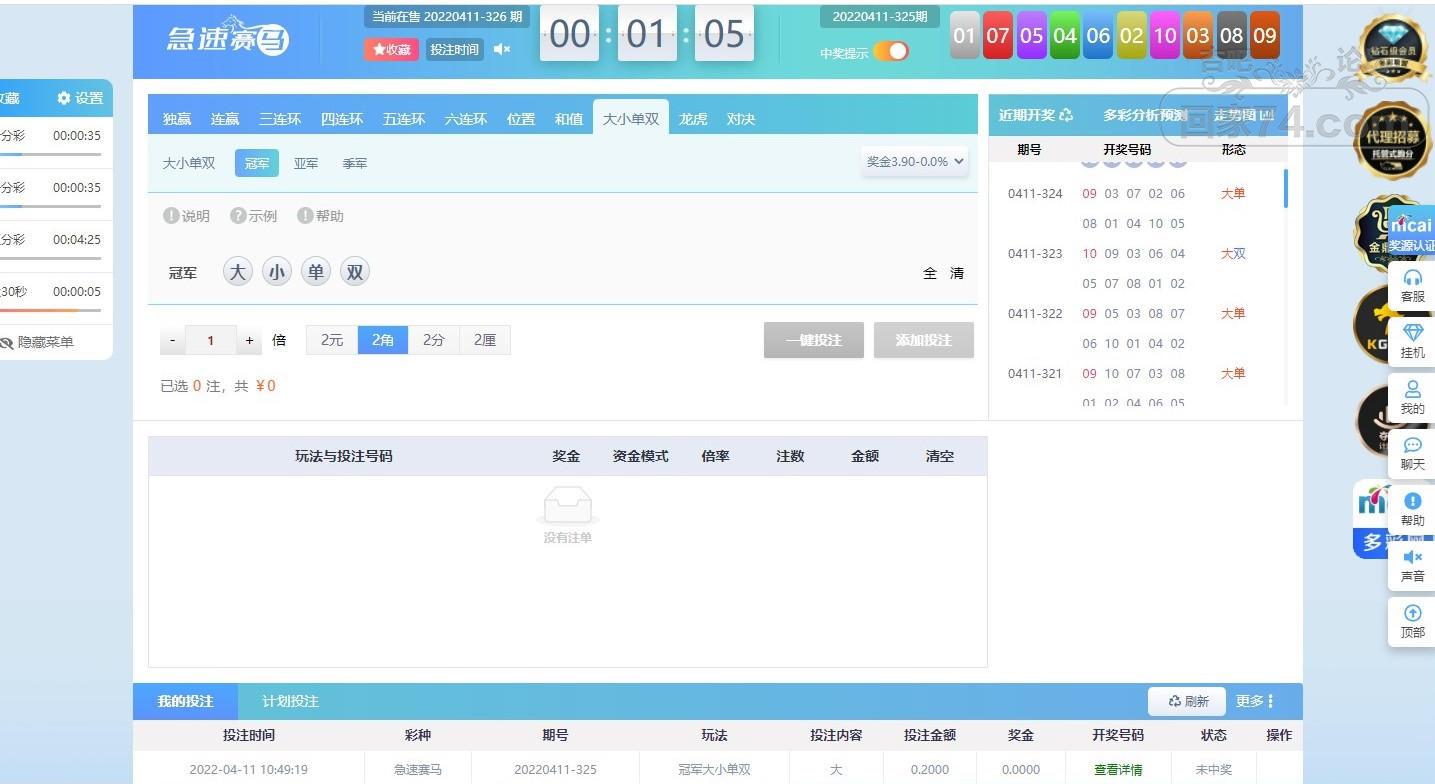This screenshot has height=784, width=1435.
Task: Select the 对决 tab
Action: tap(741, 119)
